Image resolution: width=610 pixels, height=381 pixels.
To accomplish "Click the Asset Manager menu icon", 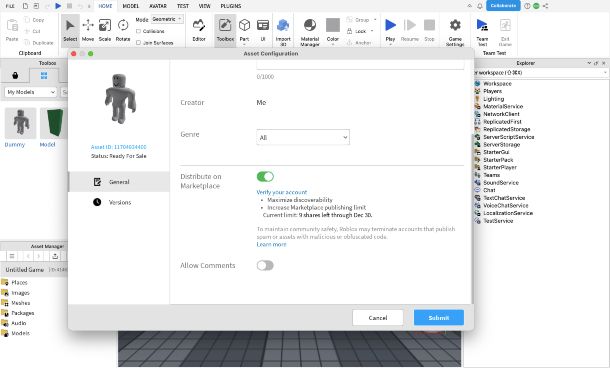I will (12, 256).
